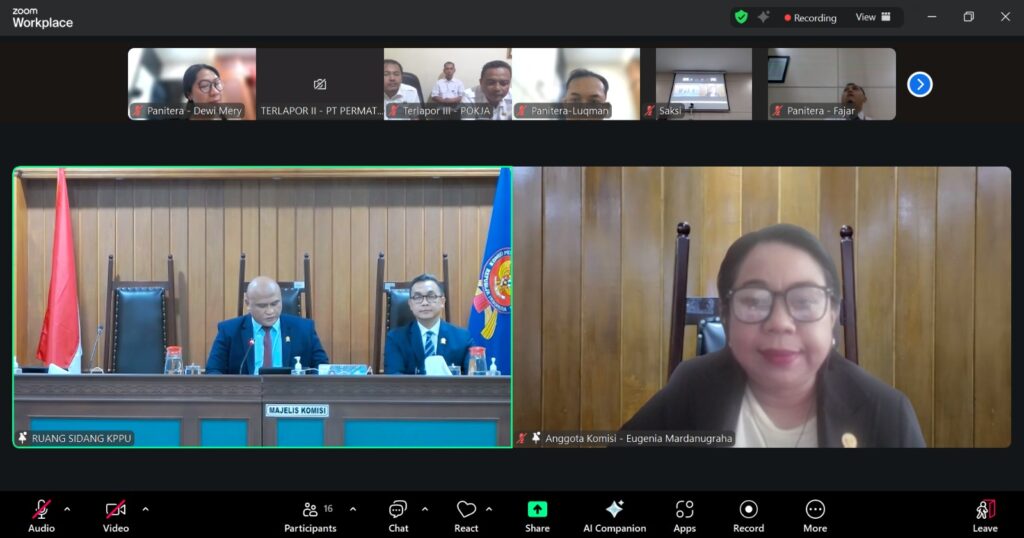
Task: Expand the arrow next to React
Action: [x=488, y=509]
